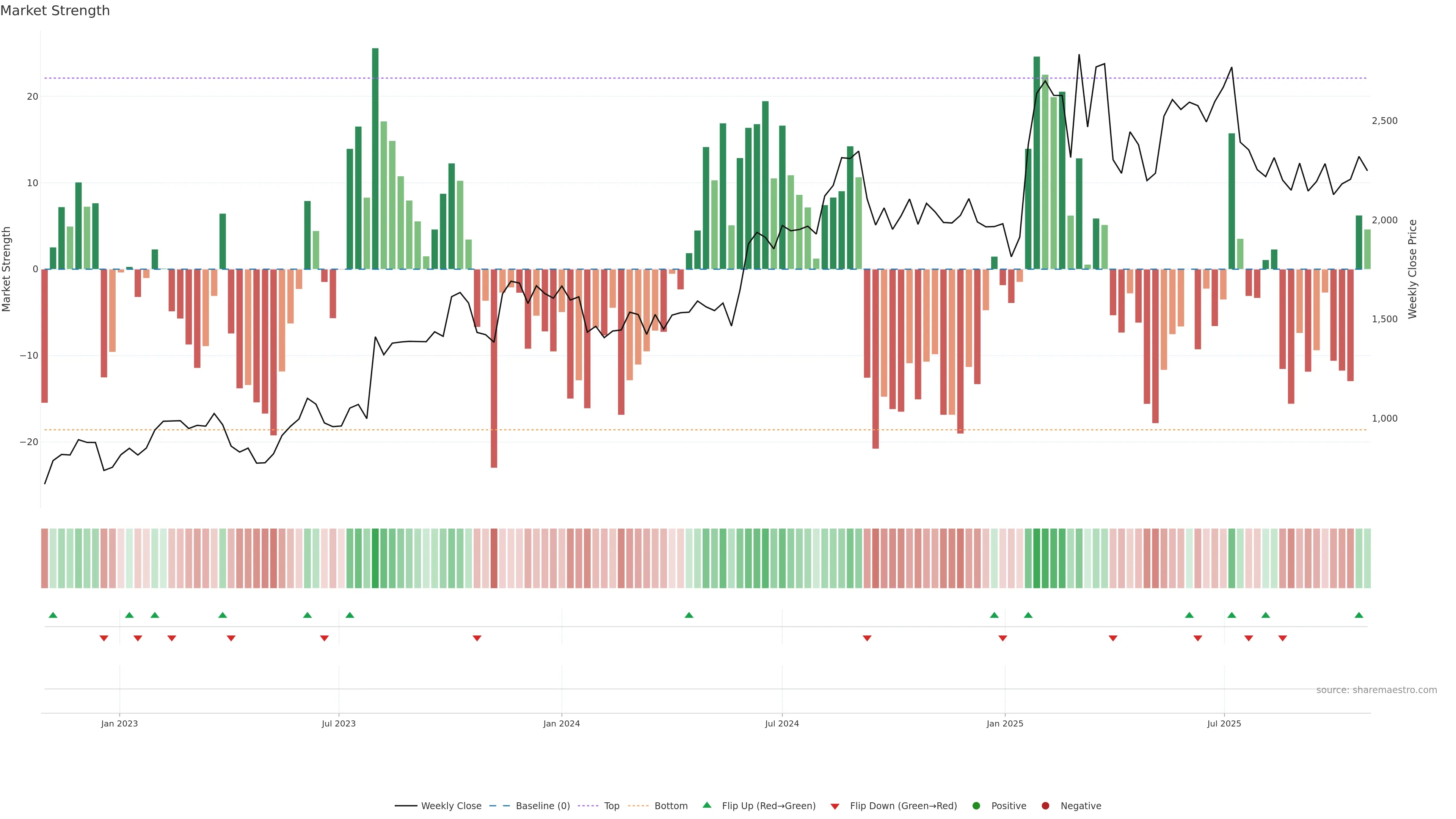The height and width of the screenshot is (819, 1456).
Task: Click the green Flip Up triangle legend icon
Action: 706,805
